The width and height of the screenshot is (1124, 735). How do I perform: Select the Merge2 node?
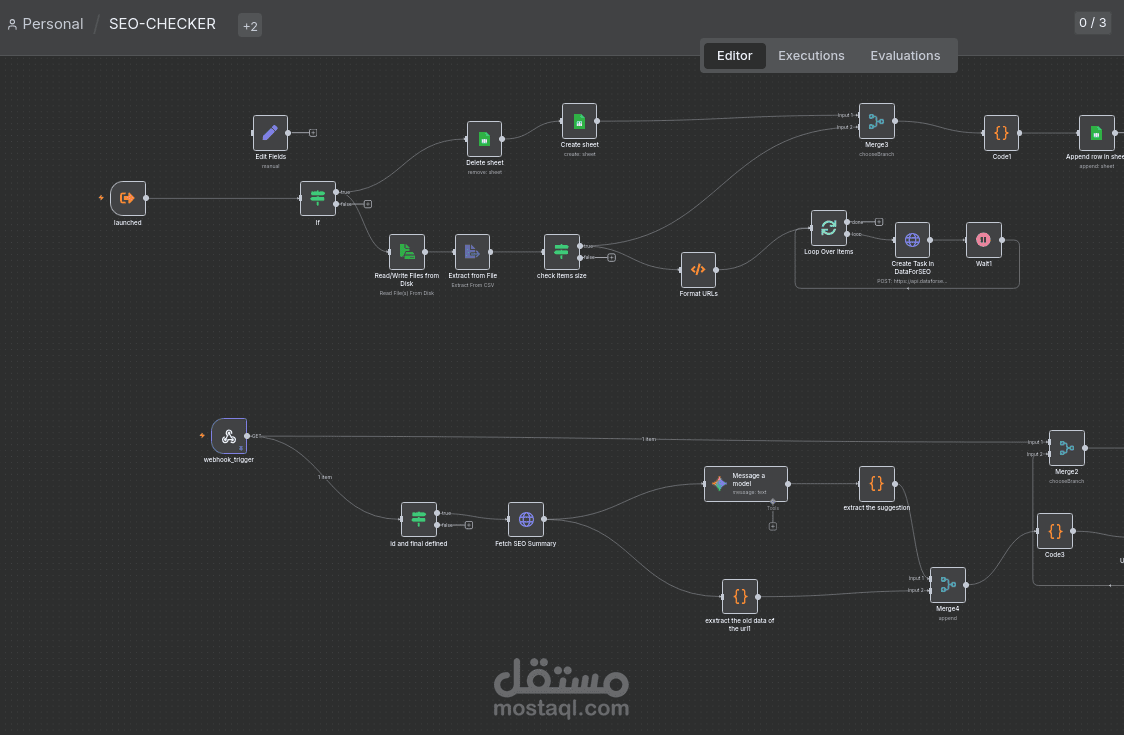tap(1067, 448)
